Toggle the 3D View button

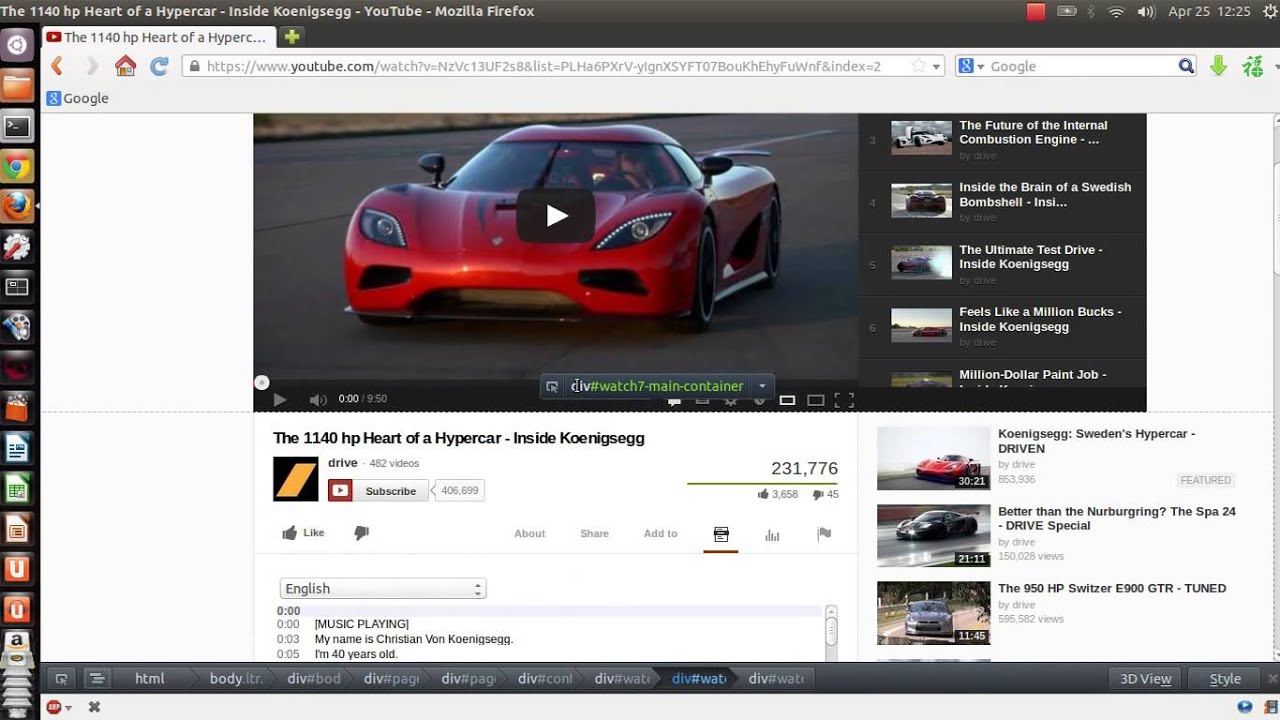[x=1145, y=679]
